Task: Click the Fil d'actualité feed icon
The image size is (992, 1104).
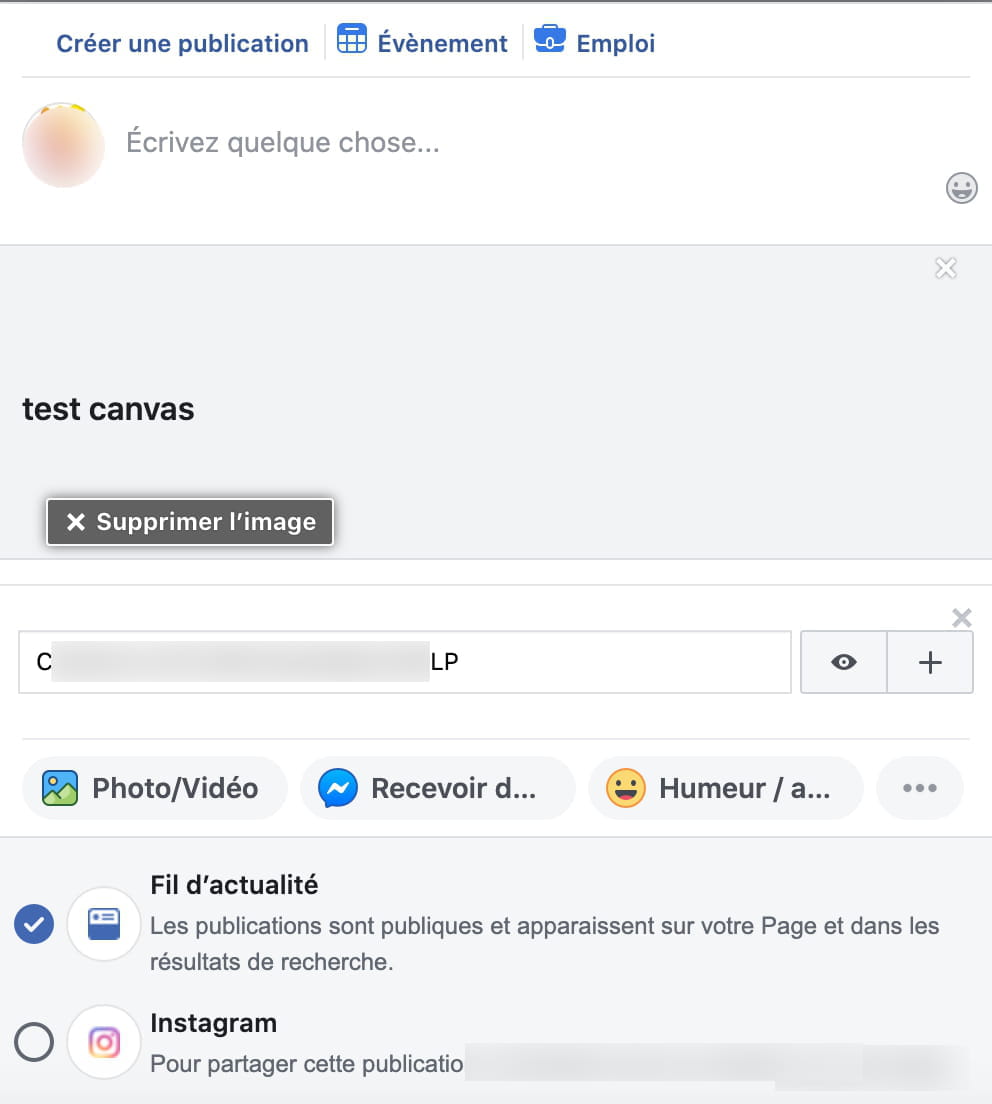Action: [104, 924]
